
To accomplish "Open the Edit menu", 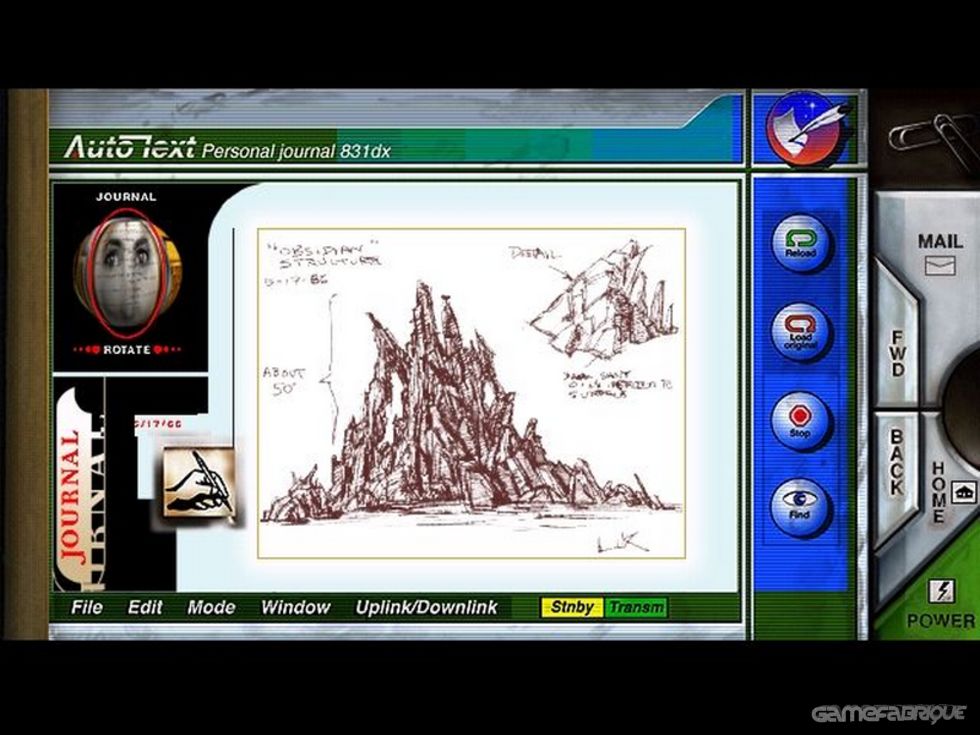I will click(x=145, y=607).
